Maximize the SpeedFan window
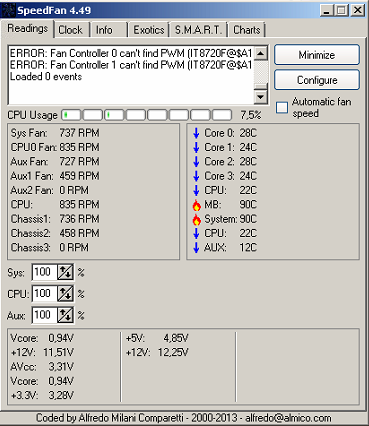The width and height of the screenshot is (369, 426). click(x=342, y=10)
